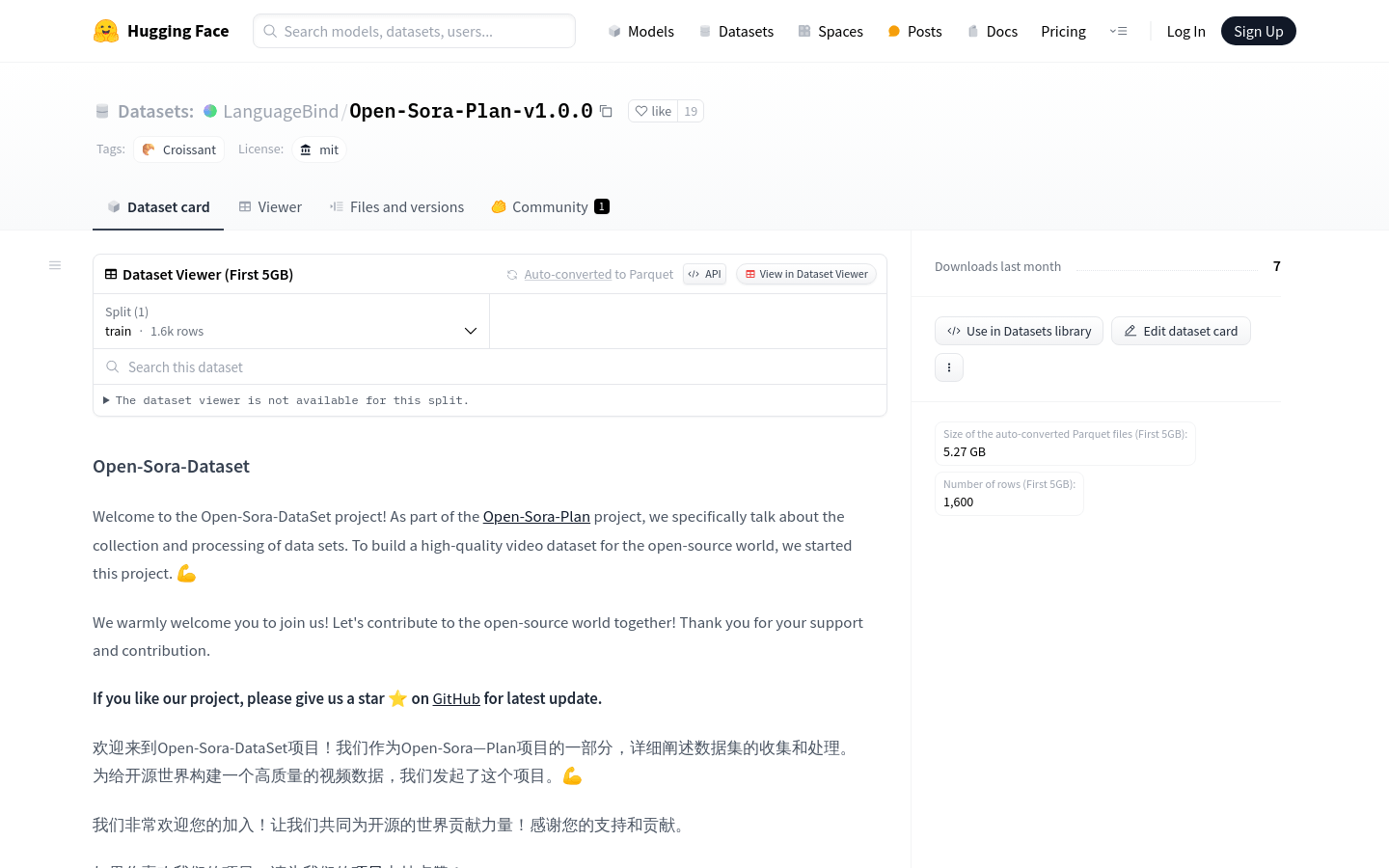
Task: Open the Spaces nav item
Action: (831, 31)
